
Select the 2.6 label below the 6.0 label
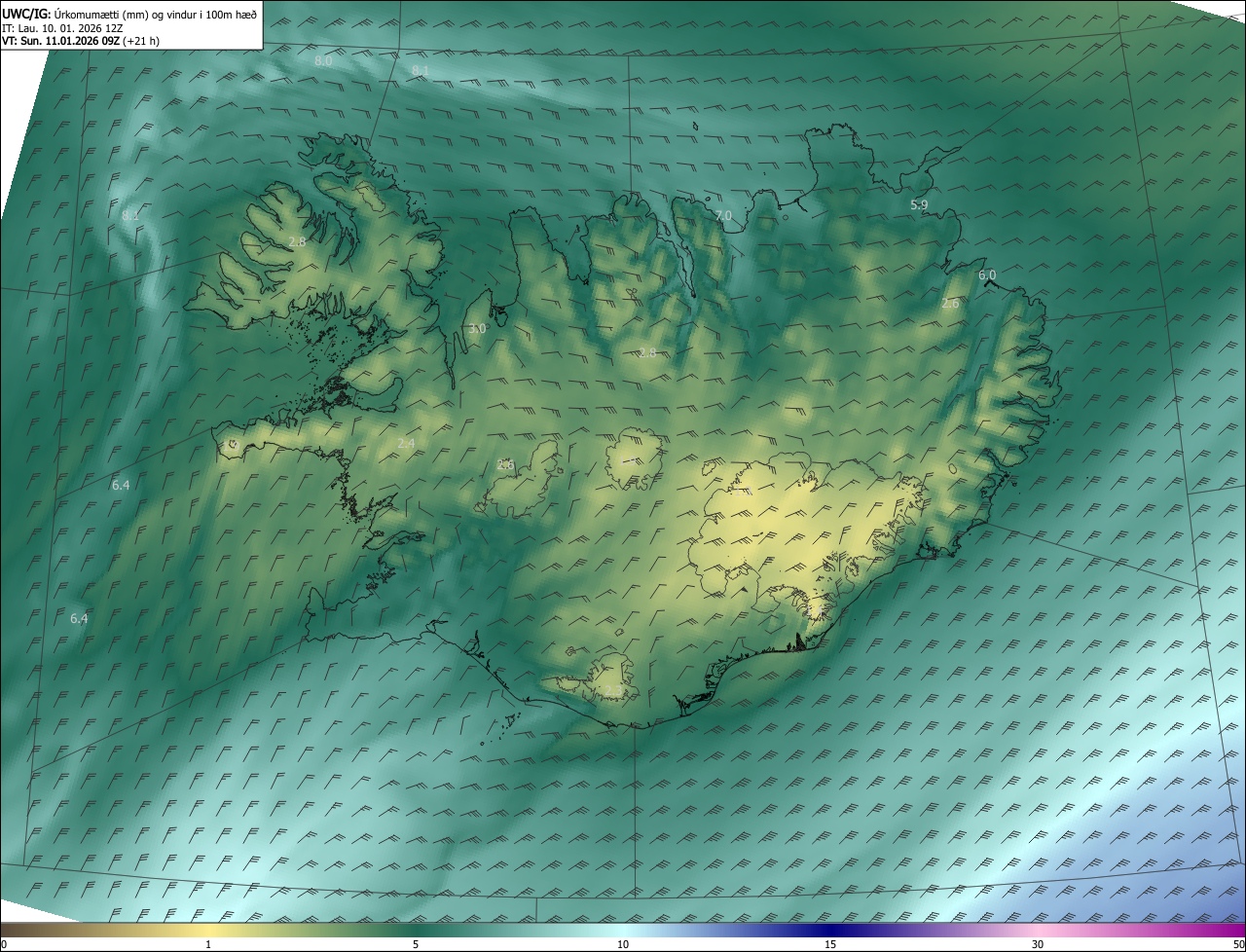tap(950, 304)
